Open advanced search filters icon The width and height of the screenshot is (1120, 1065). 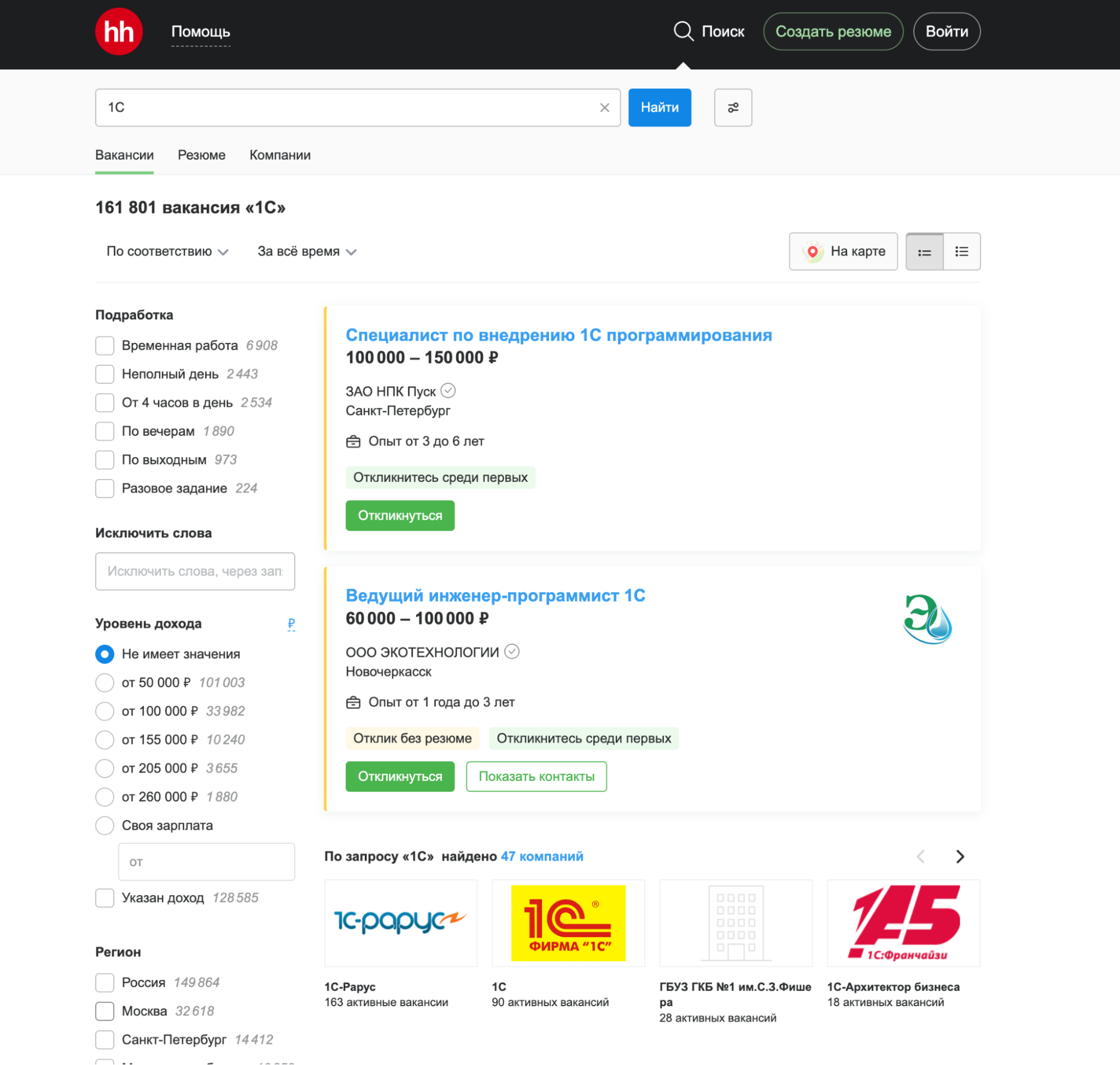pos(732,108)
